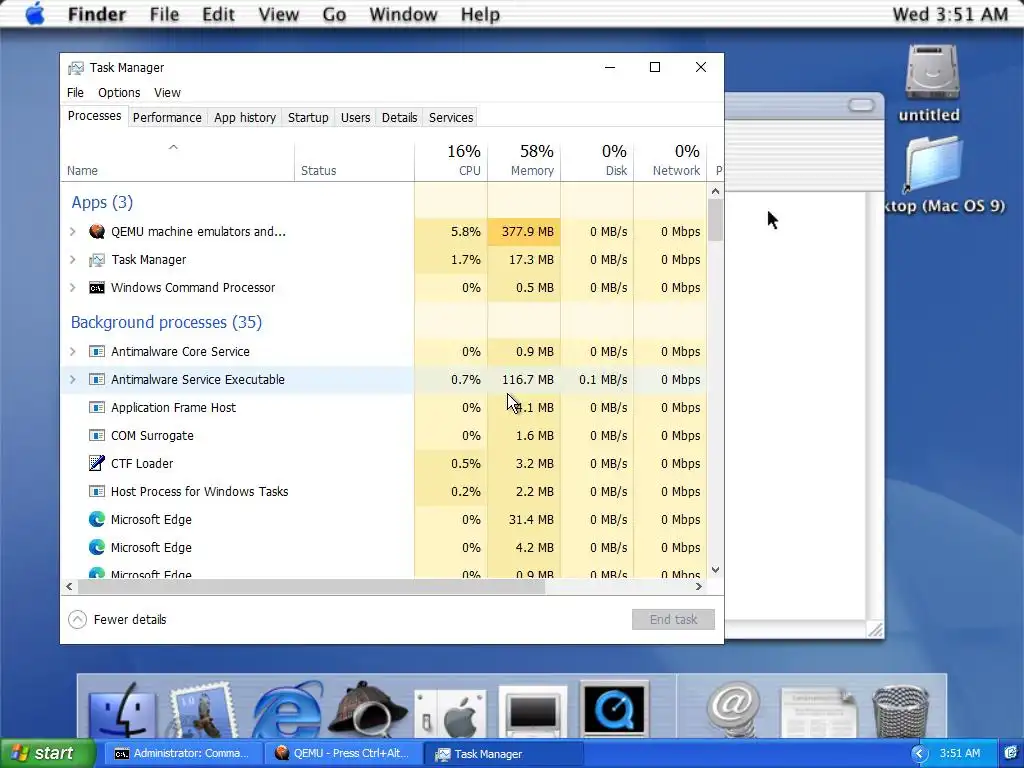Sort processes by Disk column header
The image size is (1024, 768).
(x=598, y=160)
